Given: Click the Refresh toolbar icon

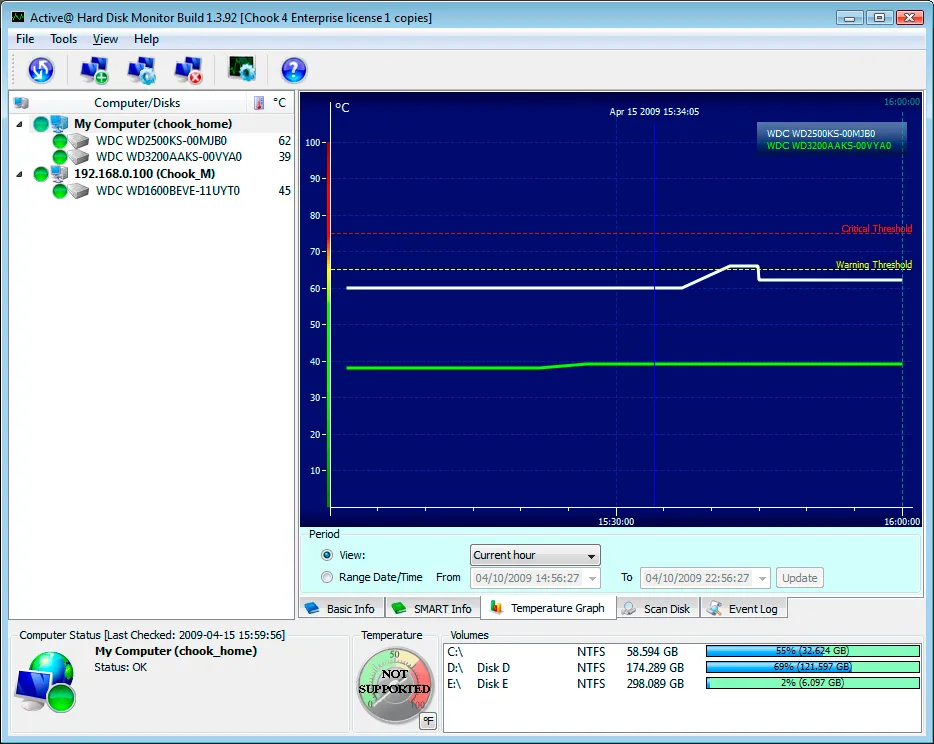Looking at the screenshot, I should pyautogui.click(x=40, y=70).
